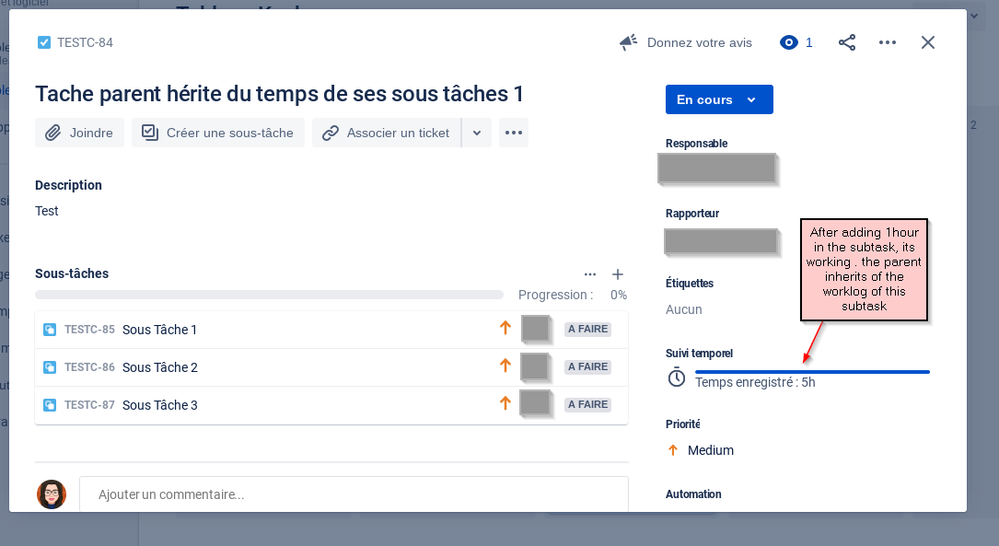Click Sous Tâche 3 title
This screenshot has width=999, height=546.
[160, 405]
